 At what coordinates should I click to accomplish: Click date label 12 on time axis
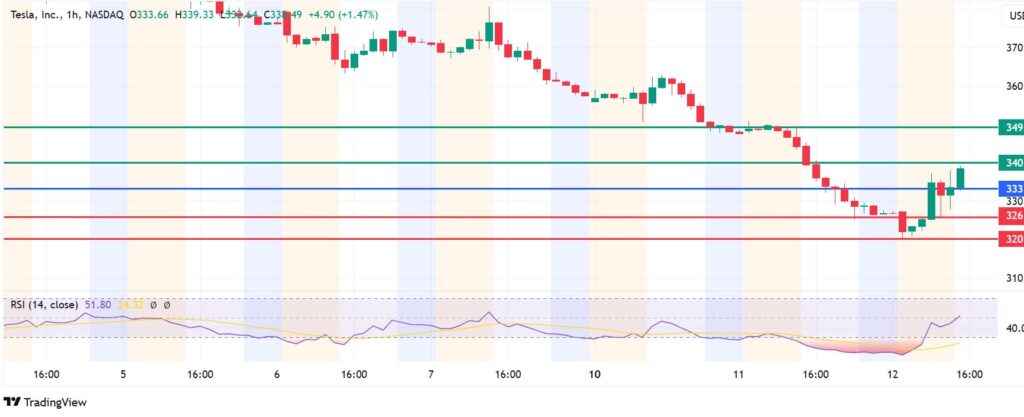click(x=893, y=374)
